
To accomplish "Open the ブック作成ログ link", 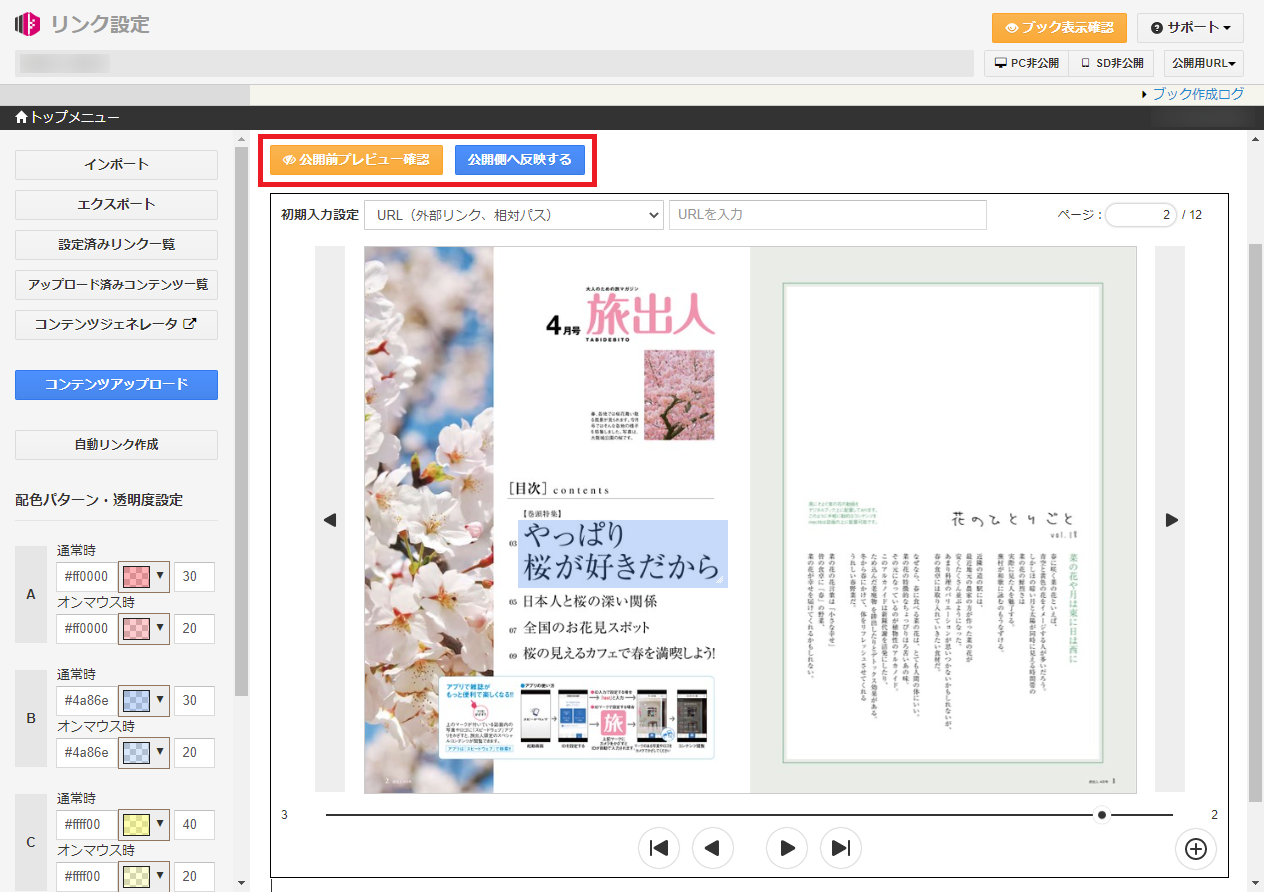I will point(1197,94).
